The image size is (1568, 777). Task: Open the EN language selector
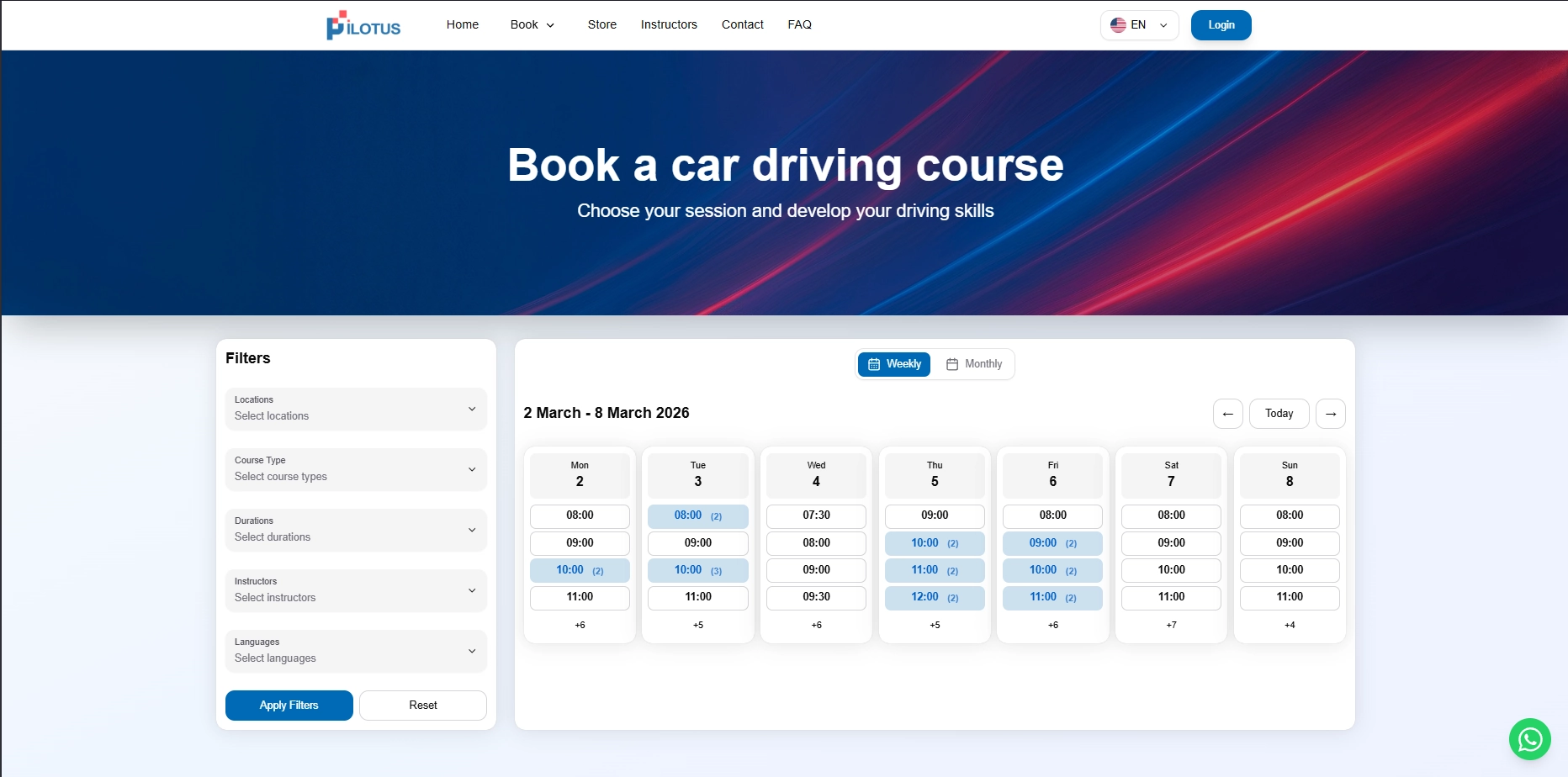pyautogui.click(x=1139, y=25)
